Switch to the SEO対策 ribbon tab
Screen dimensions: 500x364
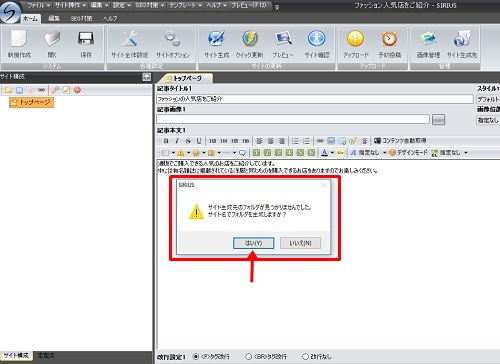(x=81, y=18)
